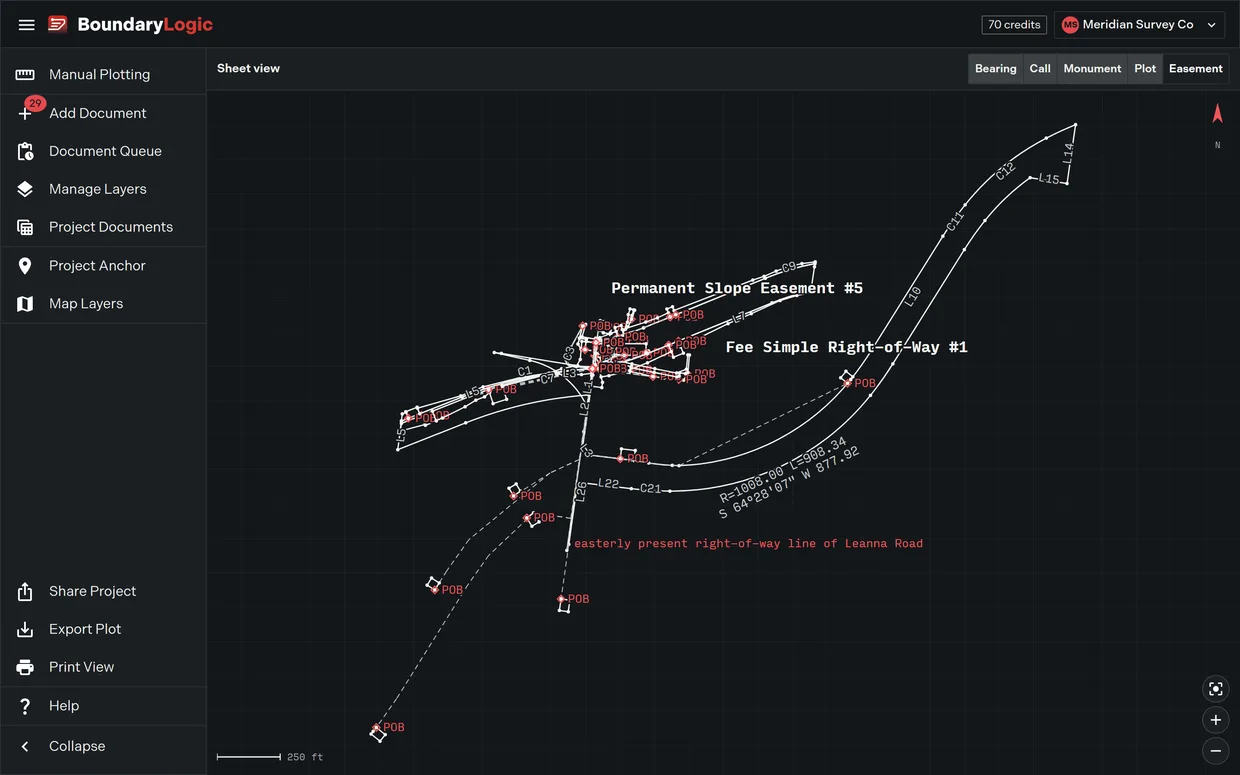The height and width of the screenshot is (775, 1240).
Task: Click the Sheet view heading
Action: click(x=248, y=69)
